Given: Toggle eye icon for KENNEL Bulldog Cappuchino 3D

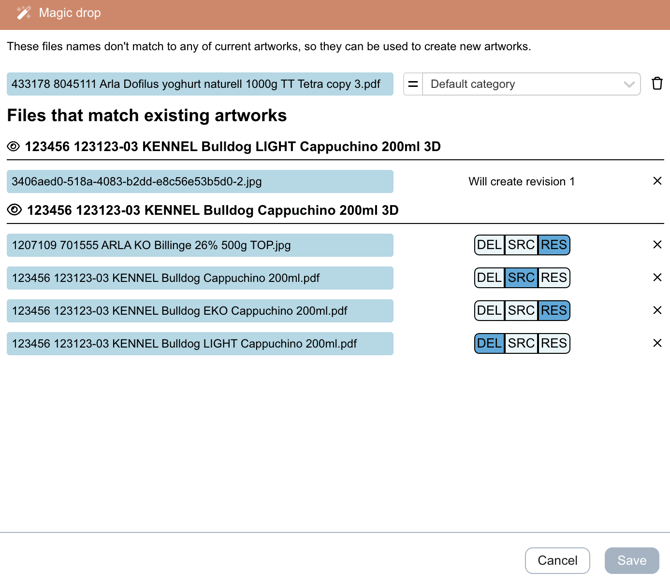Looking at the screenshot, I should pyautogui.click(x=14, y=210).
